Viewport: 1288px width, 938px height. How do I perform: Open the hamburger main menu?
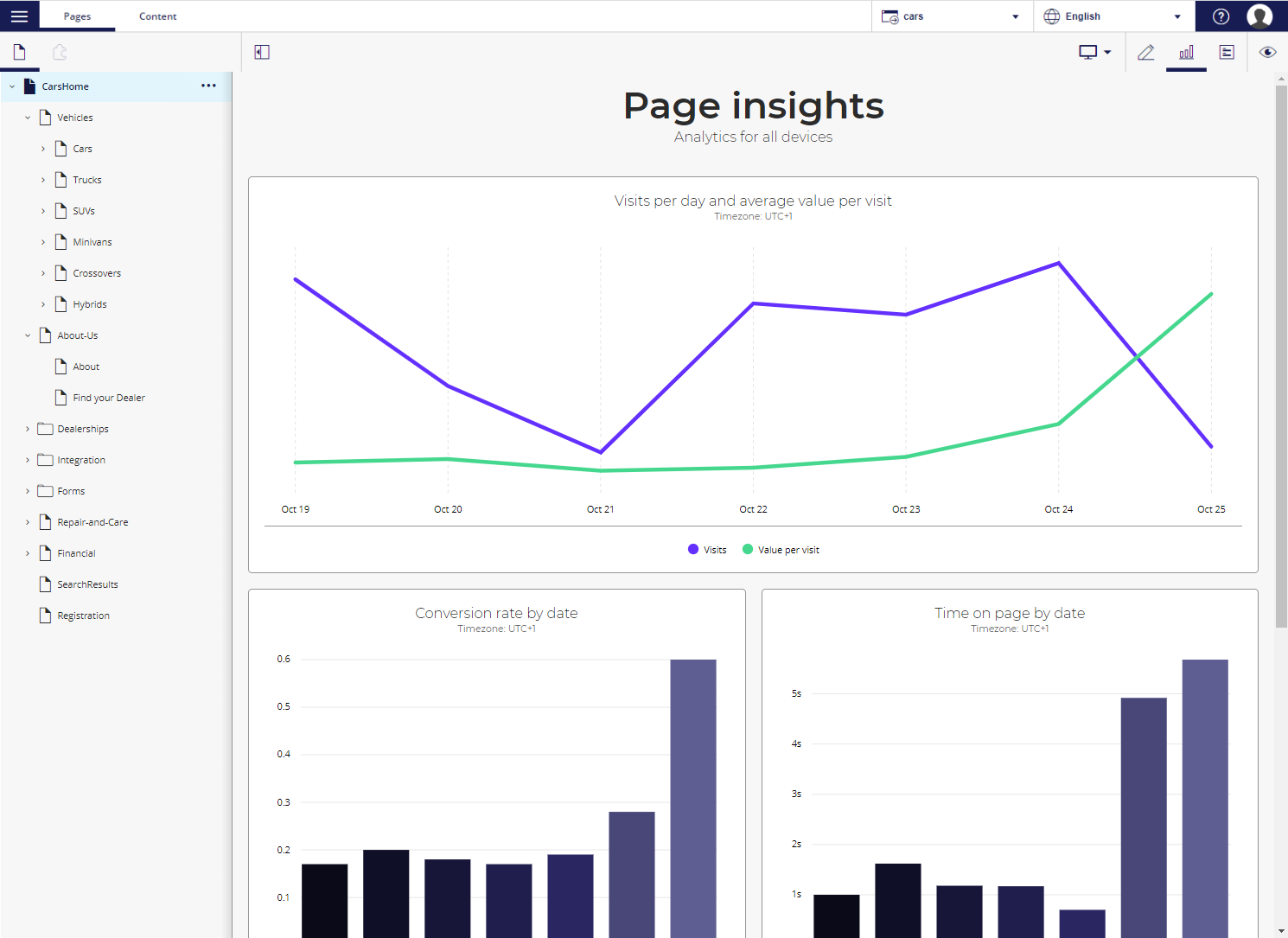19,16
